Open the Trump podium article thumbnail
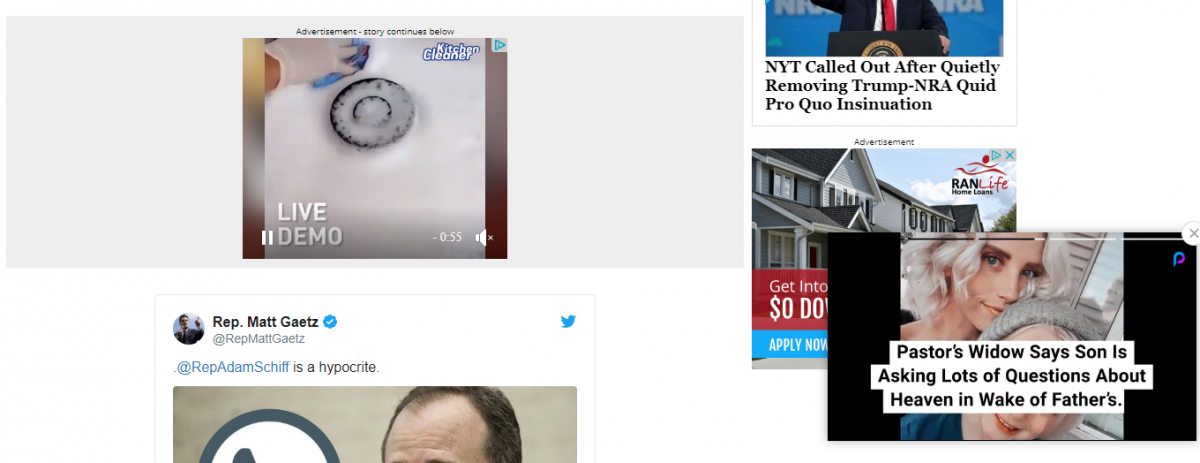 [884, 28]
